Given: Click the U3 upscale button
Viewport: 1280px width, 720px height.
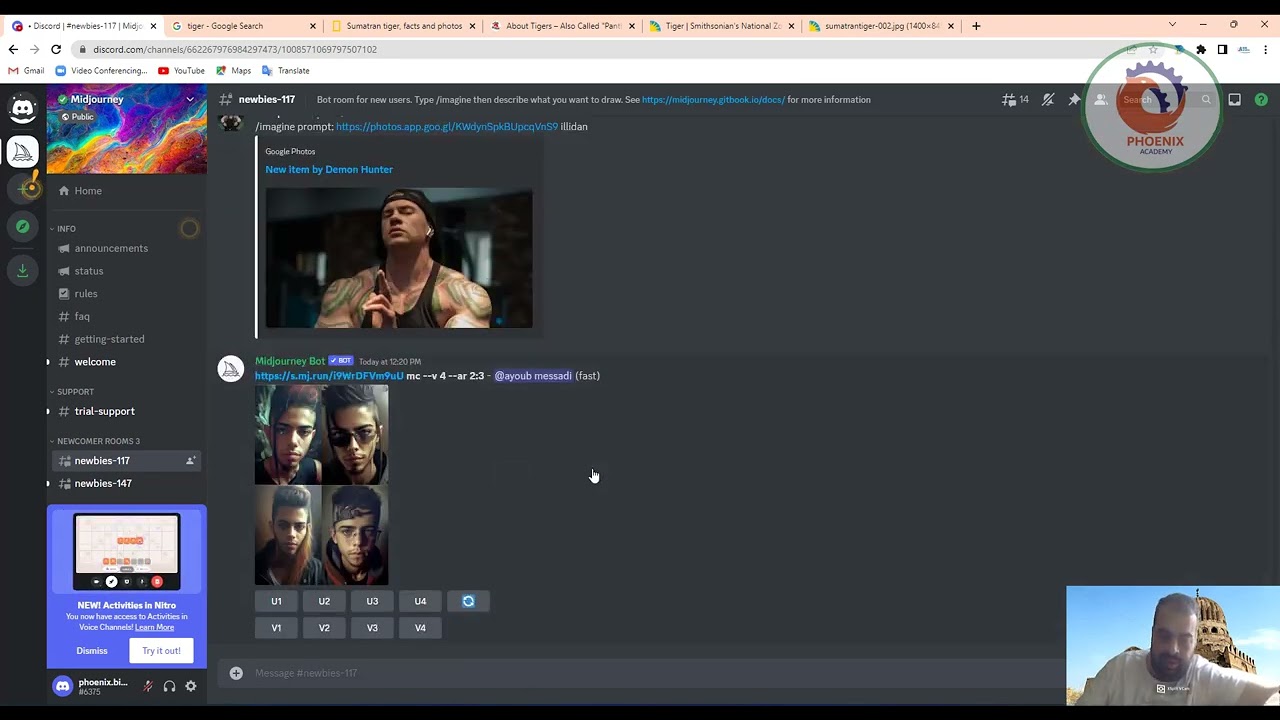Looking at the screenshot, I should click(372, 601).
